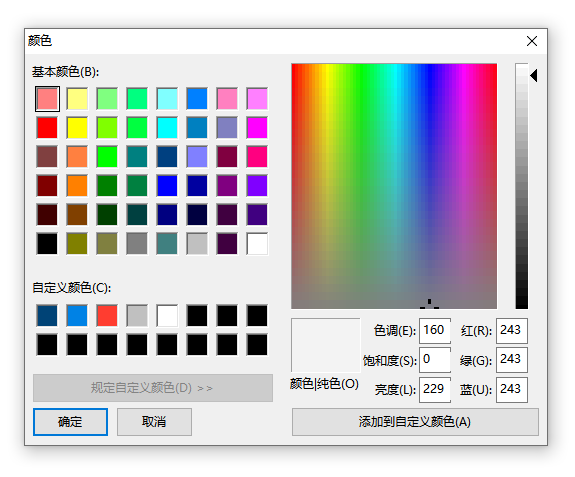Click the 蓝(U) blue value field

coord(512,390)
